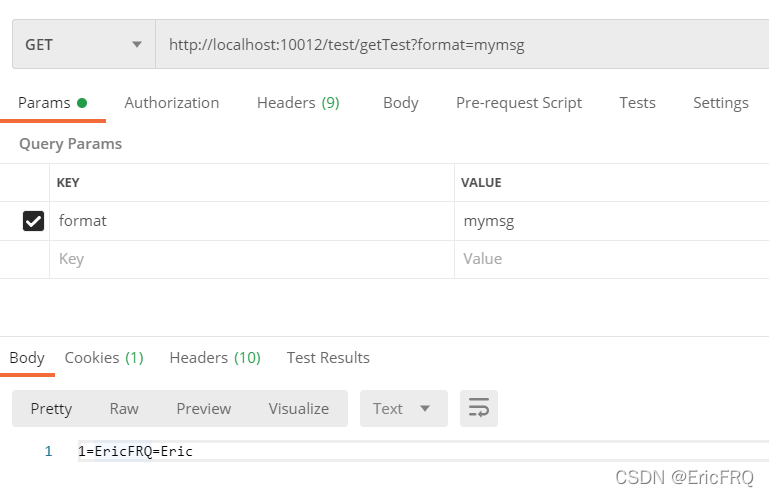
Task: Click the VALUE column header
Action: (x=481, y=183)
